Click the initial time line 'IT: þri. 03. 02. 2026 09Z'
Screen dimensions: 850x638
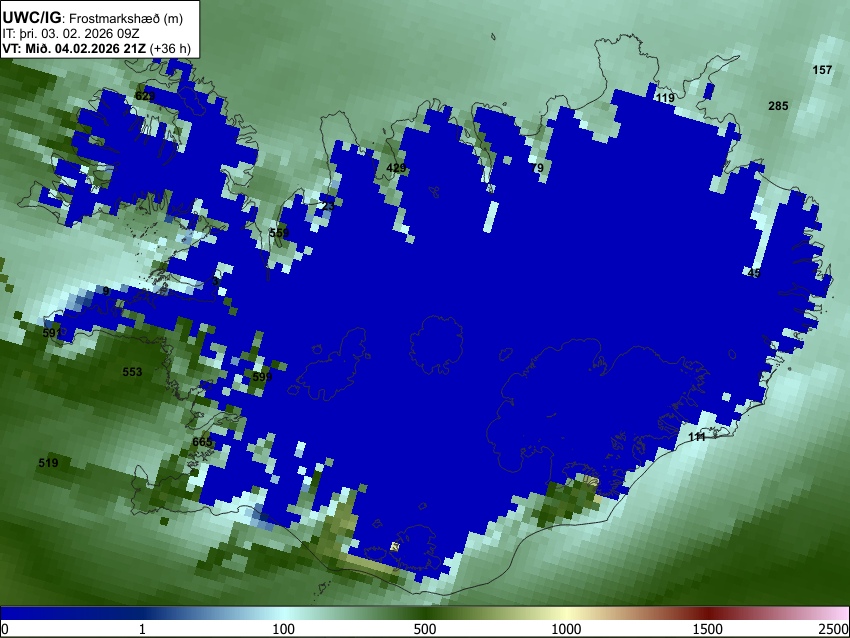pos(70,34)
